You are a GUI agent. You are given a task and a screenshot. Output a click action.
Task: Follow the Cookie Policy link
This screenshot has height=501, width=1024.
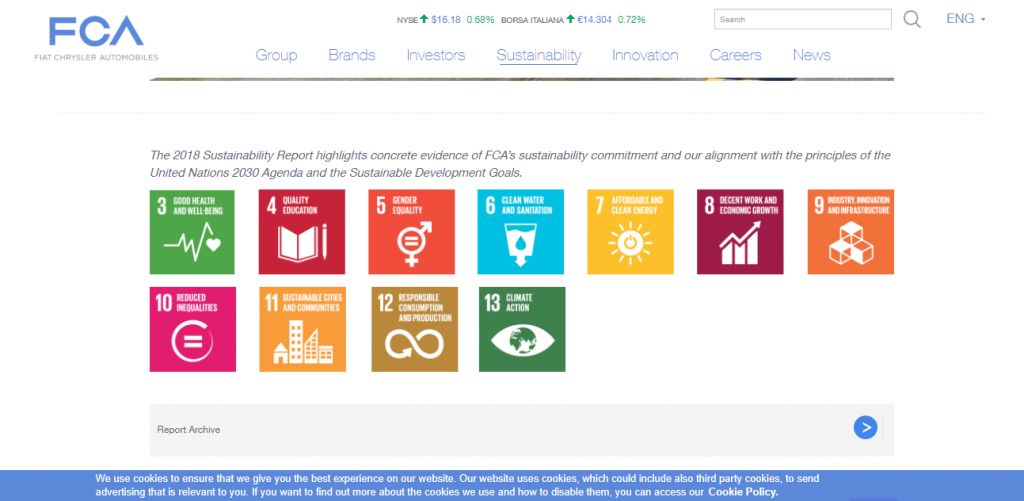[742, 492]
